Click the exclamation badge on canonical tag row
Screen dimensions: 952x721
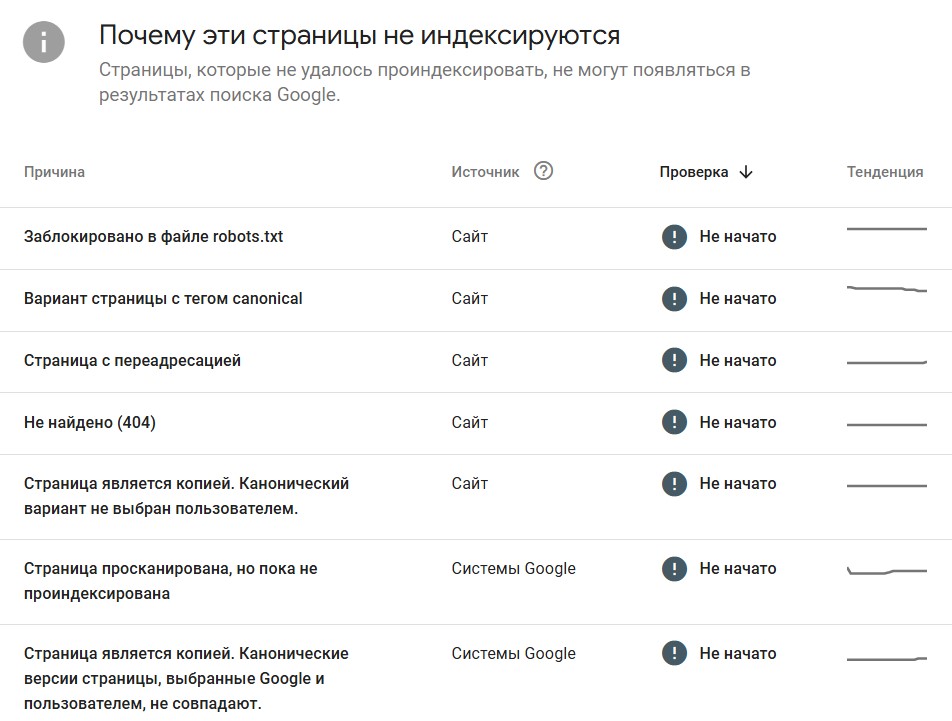coord(674,299)
